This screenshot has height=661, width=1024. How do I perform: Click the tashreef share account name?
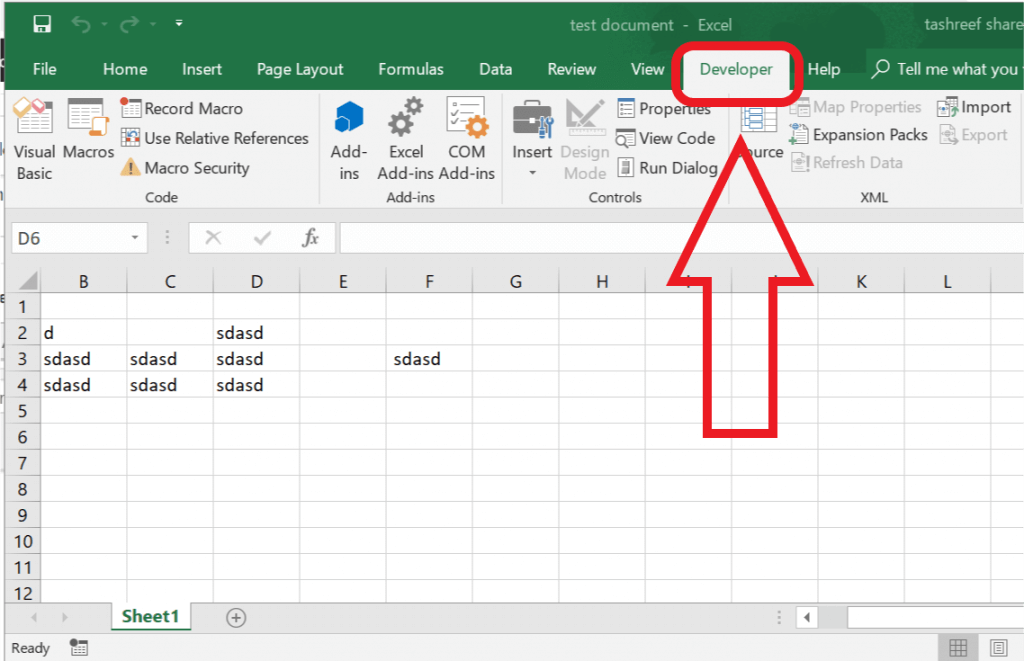(x=973, y=24)
